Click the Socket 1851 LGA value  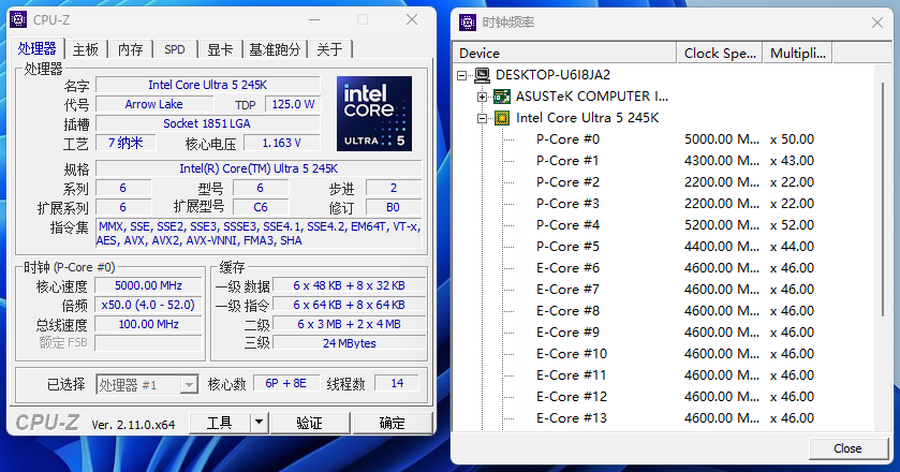tap(208, 123)
